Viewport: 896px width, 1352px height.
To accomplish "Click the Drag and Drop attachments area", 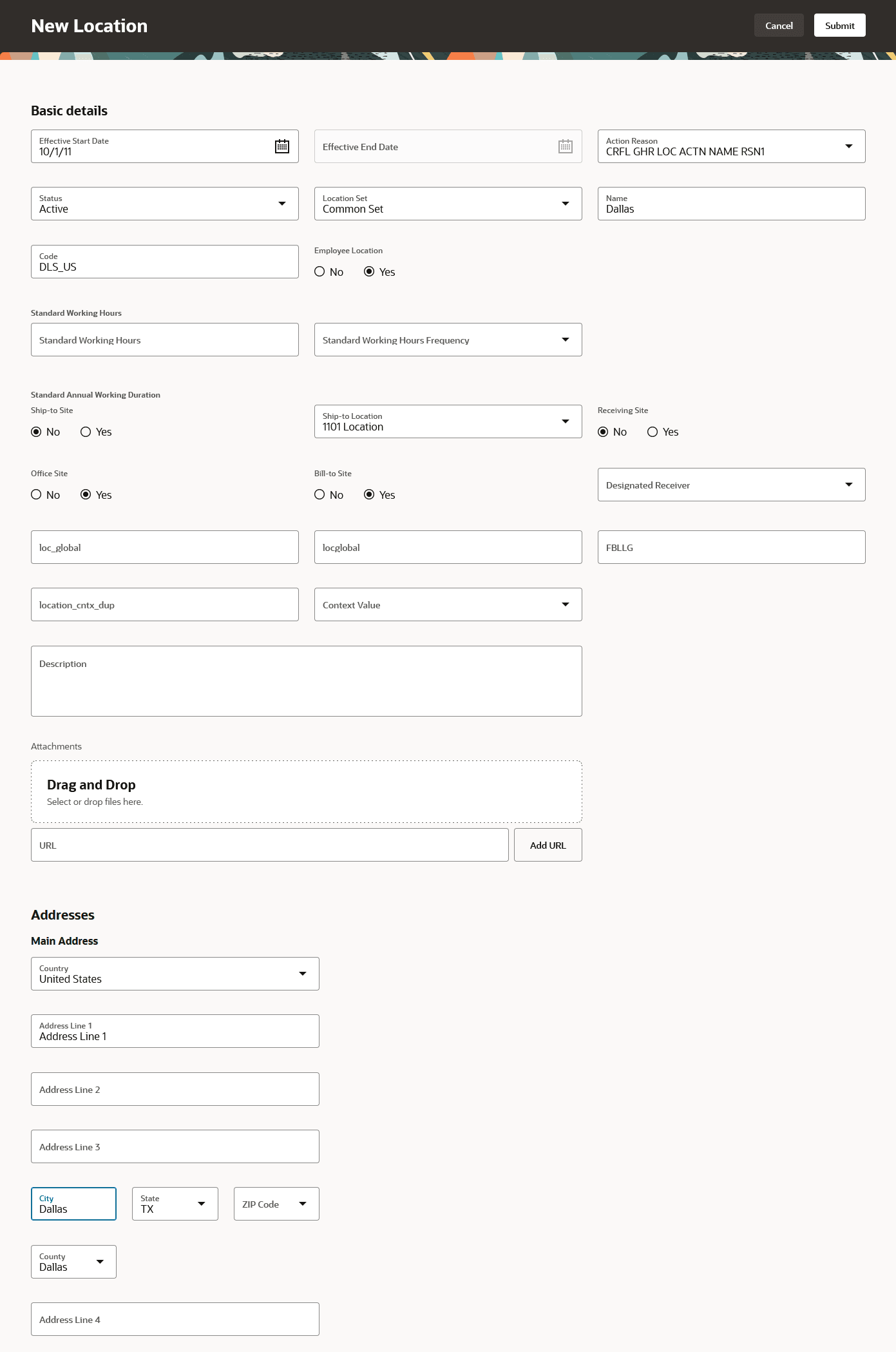I will point(306,792).
